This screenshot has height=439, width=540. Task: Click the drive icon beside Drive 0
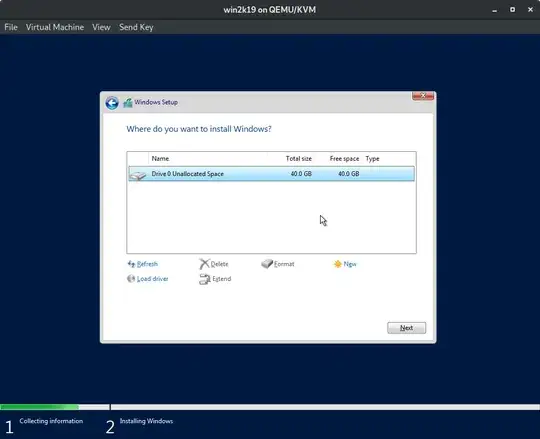tap(137, 175)
